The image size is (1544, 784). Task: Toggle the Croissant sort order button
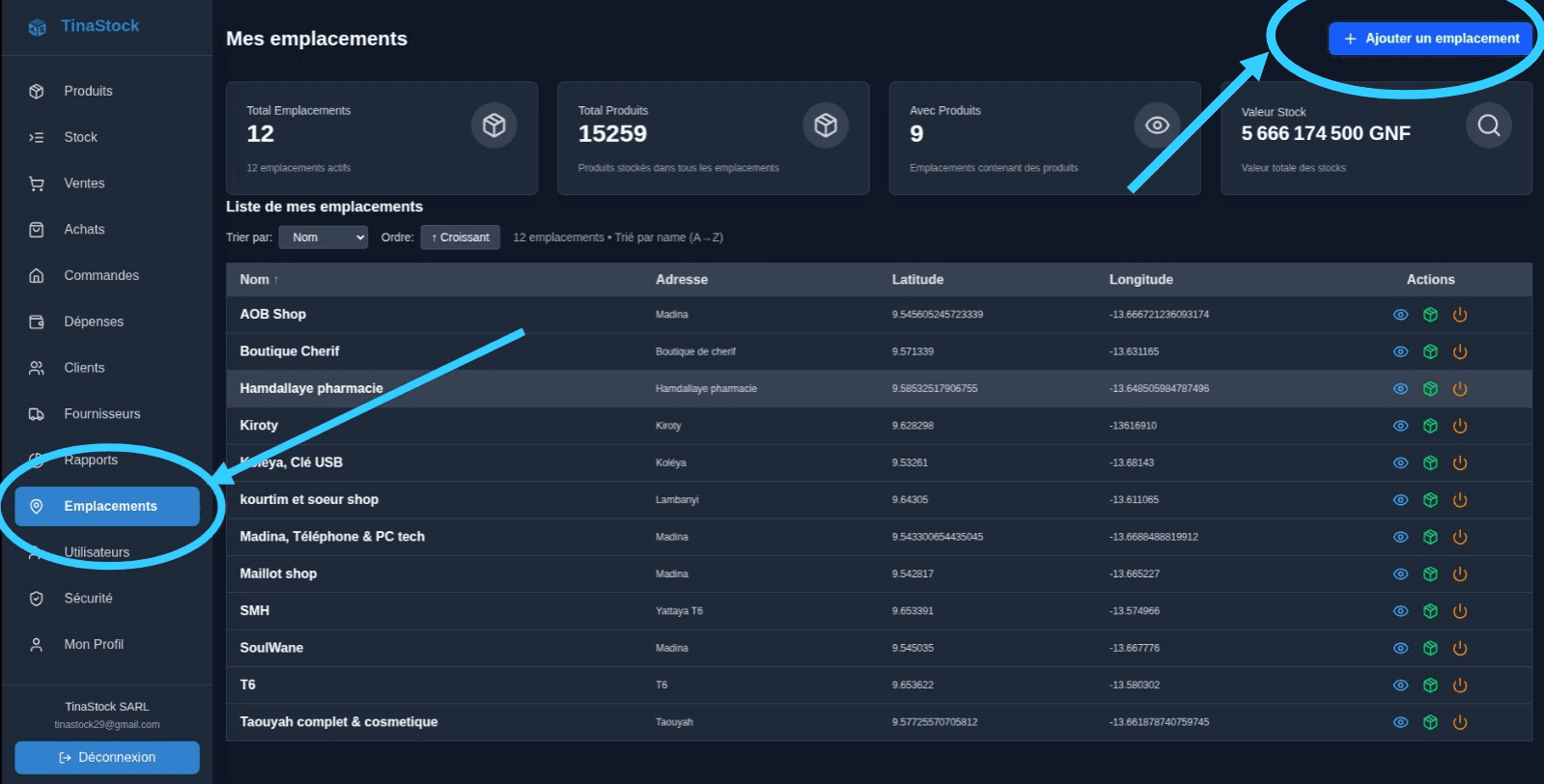pos(461,238)
